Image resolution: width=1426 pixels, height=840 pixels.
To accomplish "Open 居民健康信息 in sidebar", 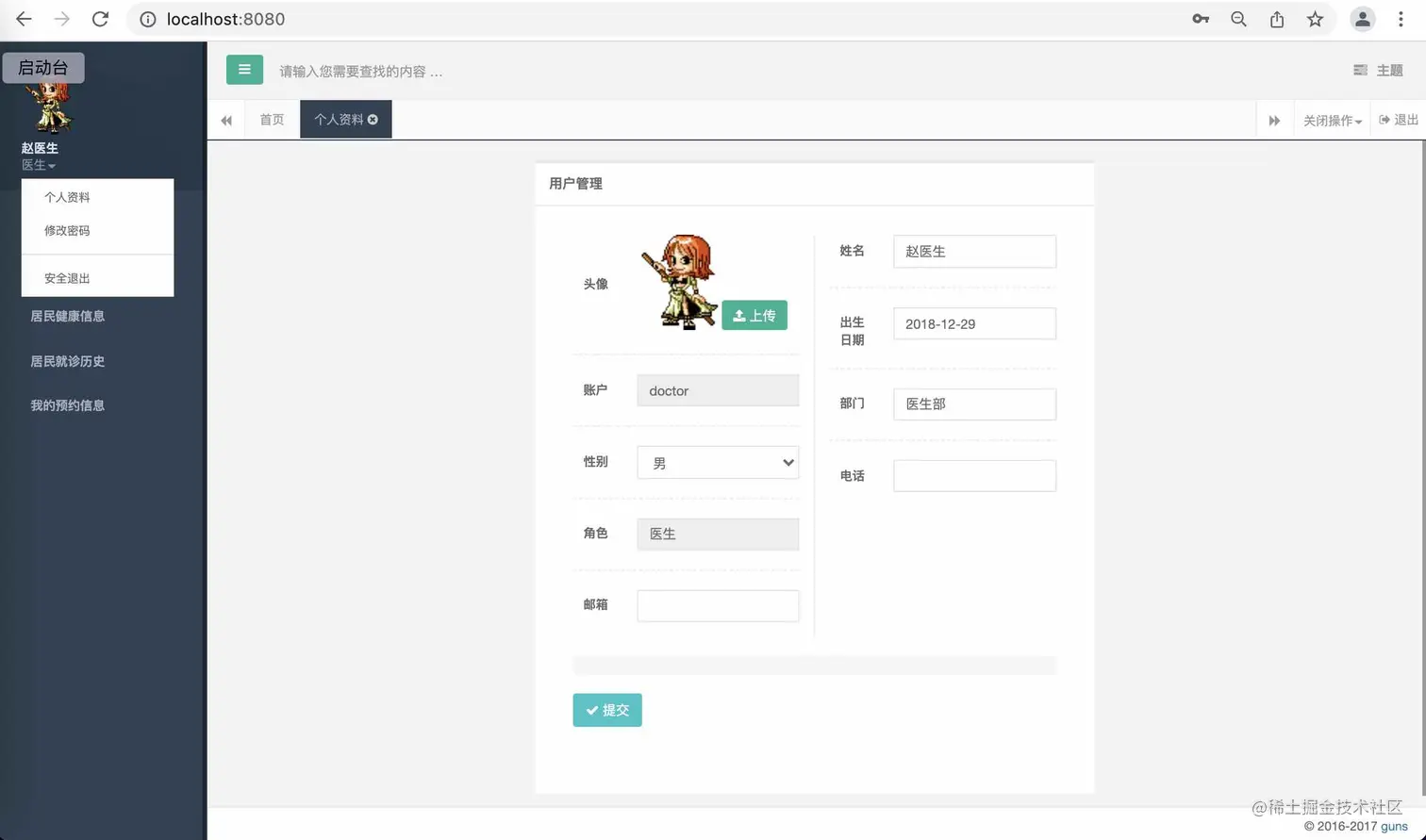I will click(x=68, y=316).
